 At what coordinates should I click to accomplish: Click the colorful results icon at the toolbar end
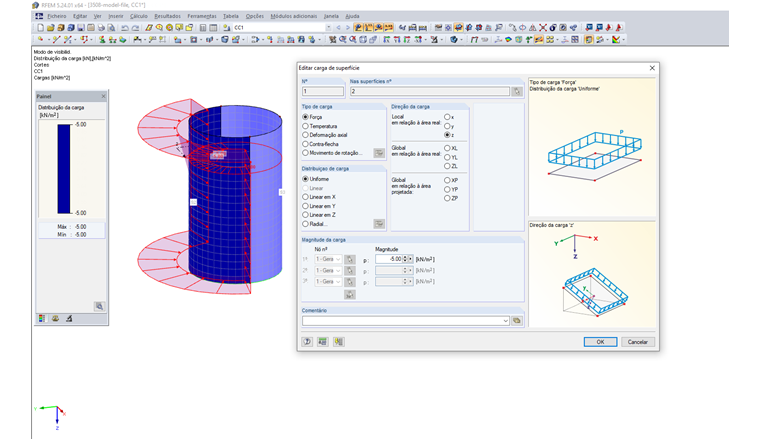pos(616,40)
